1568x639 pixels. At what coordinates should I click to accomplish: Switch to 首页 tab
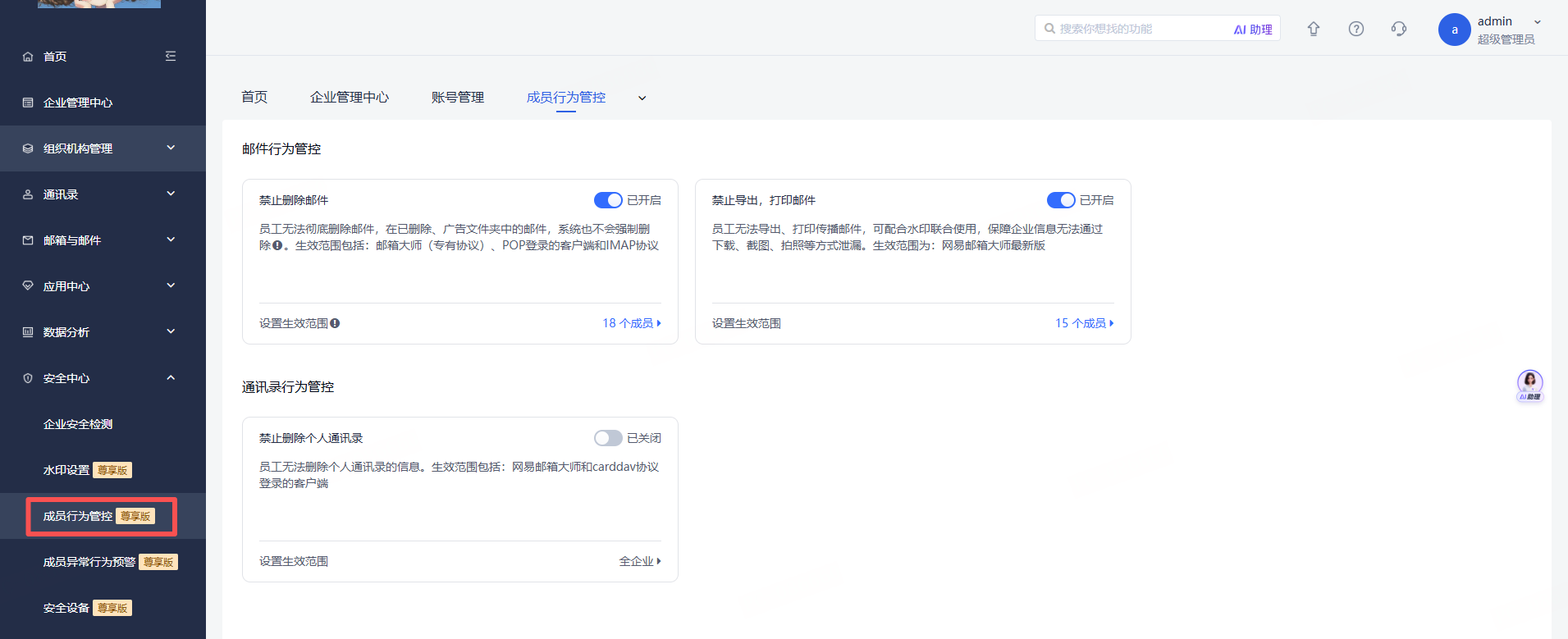pyautogui.click(x=254, y=97)
